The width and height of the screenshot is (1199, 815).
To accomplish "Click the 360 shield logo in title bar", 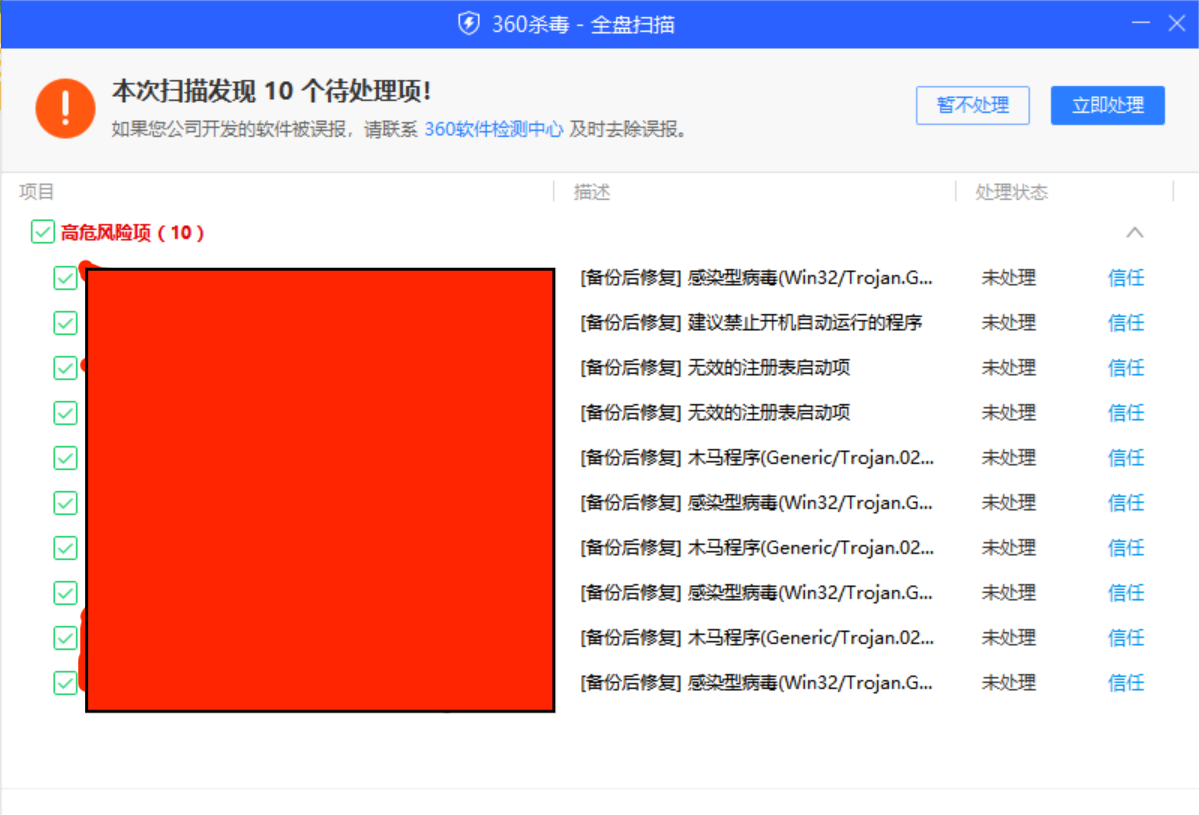I will pyautogui.click(x=469, y=24).
